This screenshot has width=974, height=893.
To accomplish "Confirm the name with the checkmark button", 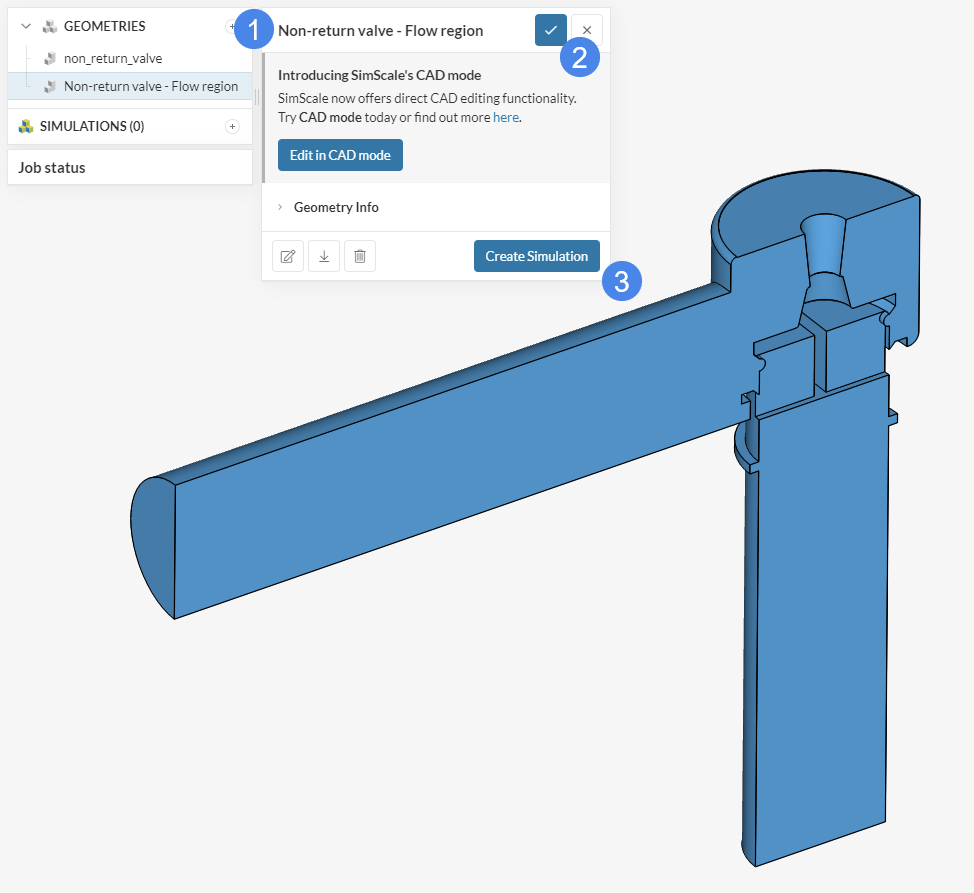I will [x=550, y=30].
